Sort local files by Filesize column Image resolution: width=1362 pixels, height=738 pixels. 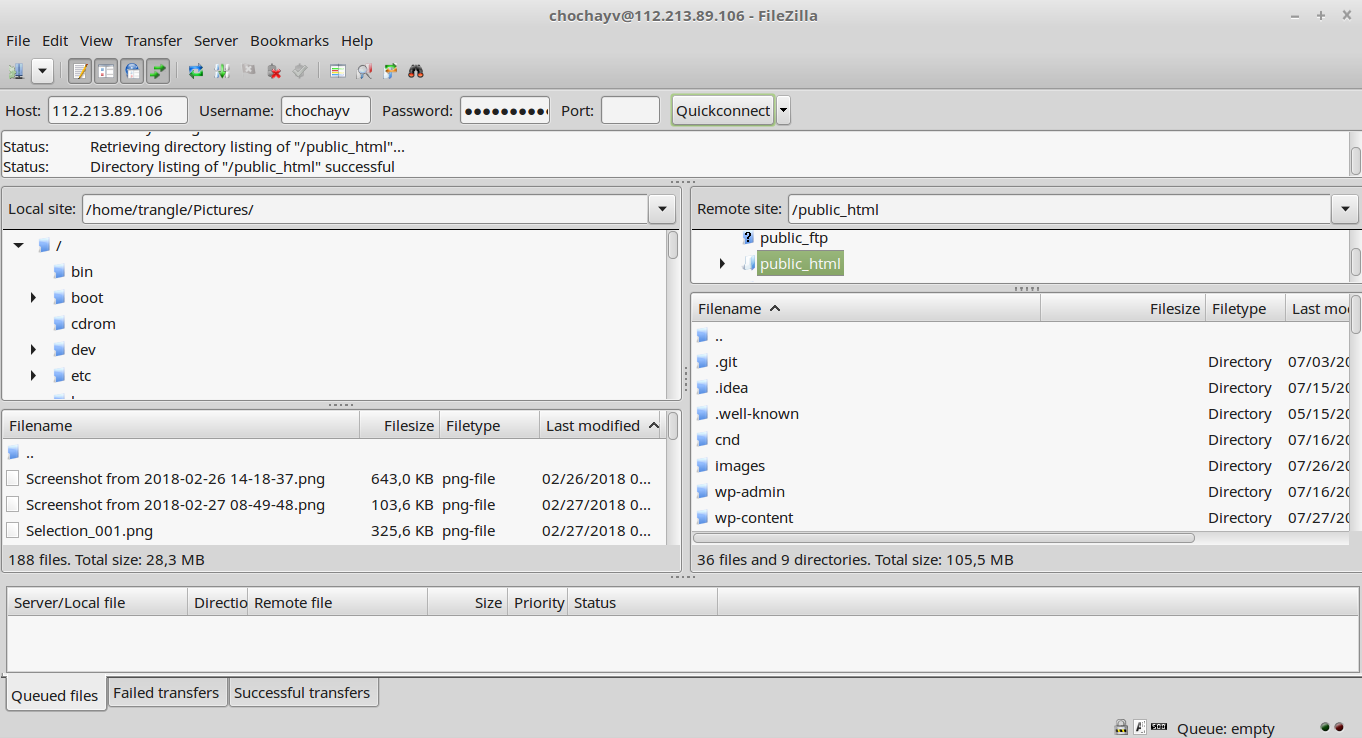click(x=399, y=425)
